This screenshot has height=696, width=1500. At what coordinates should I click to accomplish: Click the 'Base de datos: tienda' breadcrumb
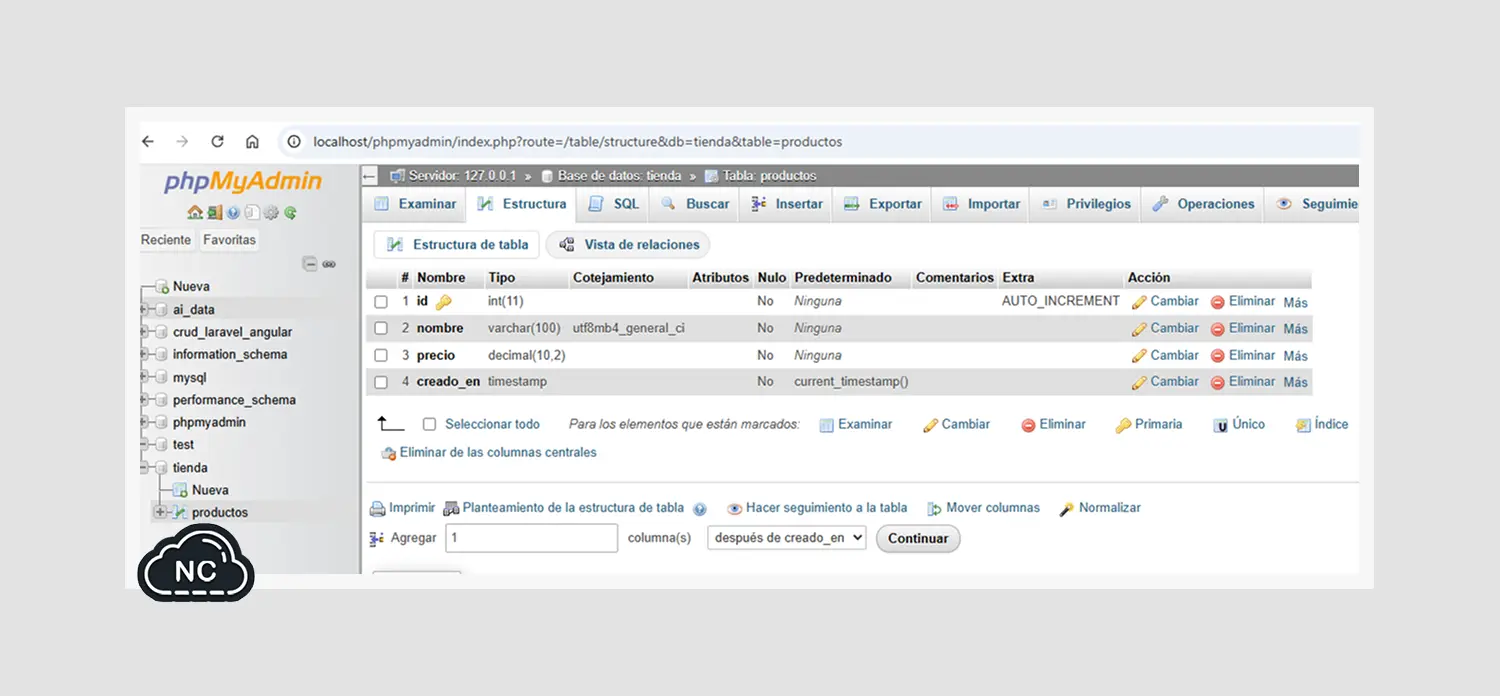(619, 176)
